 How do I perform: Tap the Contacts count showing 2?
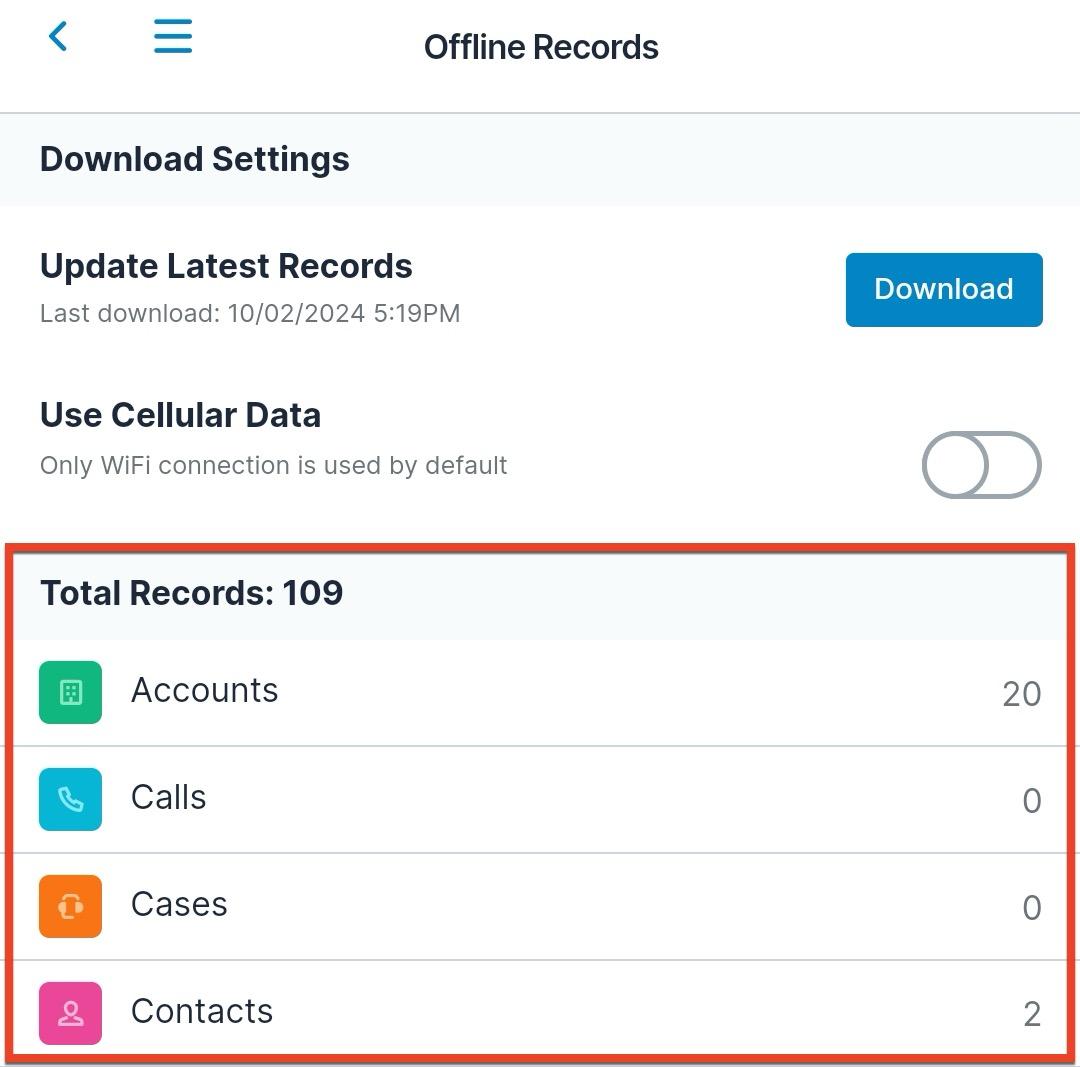1031,1015
